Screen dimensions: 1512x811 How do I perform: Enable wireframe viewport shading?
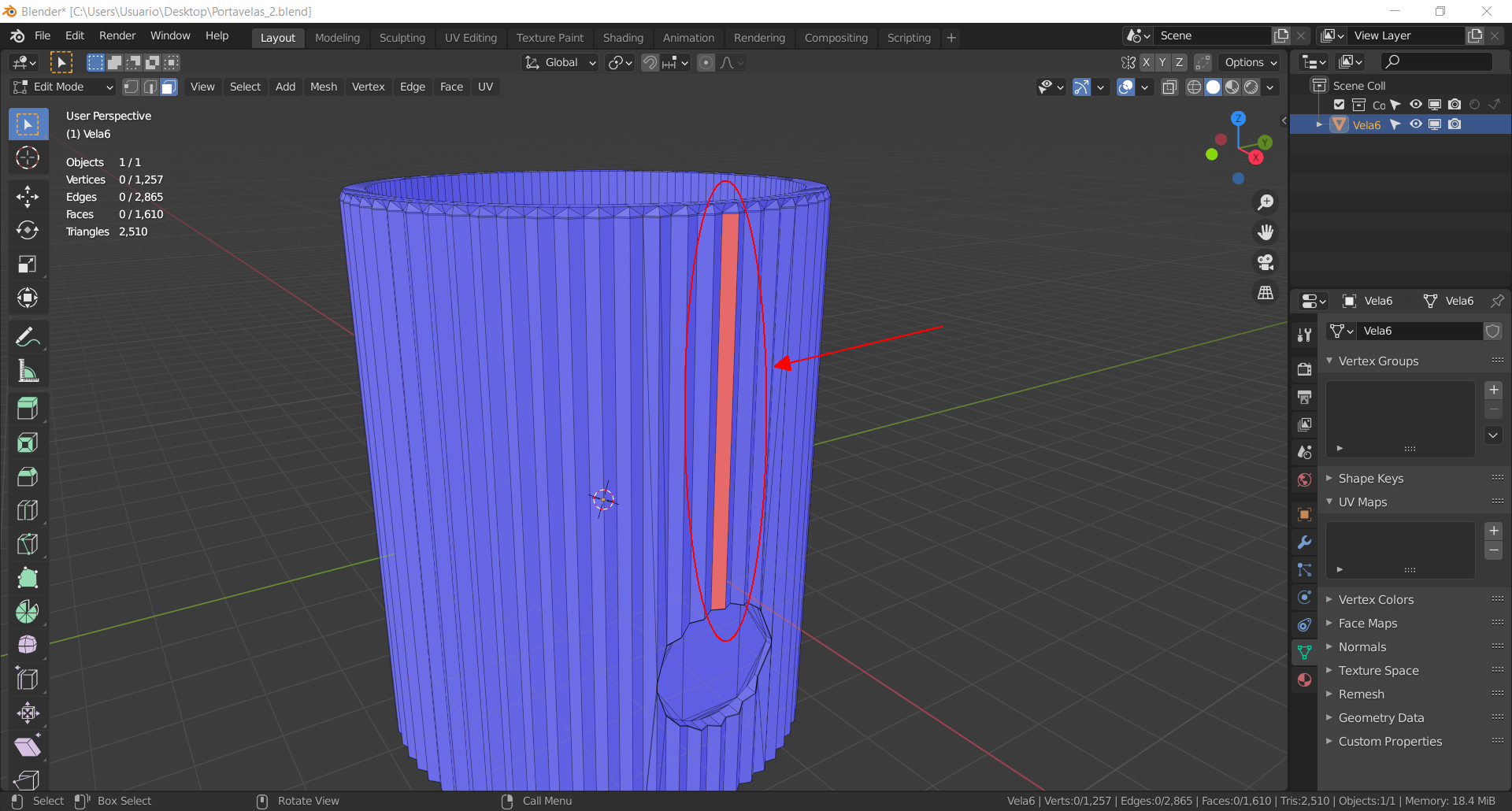[x=1194, y=87]
